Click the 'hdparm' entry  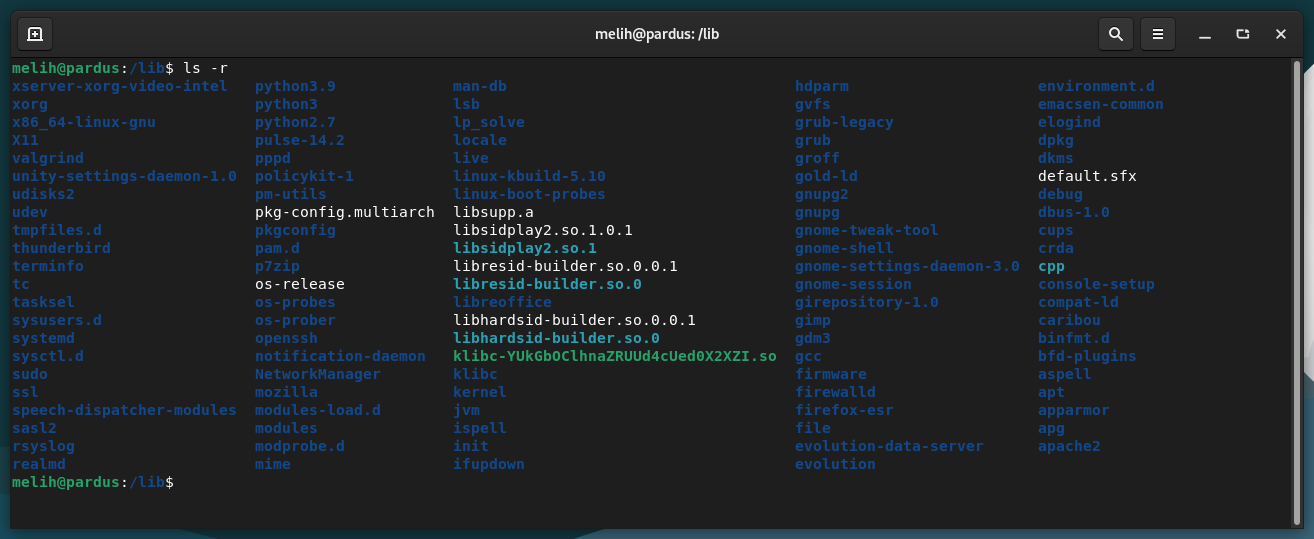(x=822, y=86)
